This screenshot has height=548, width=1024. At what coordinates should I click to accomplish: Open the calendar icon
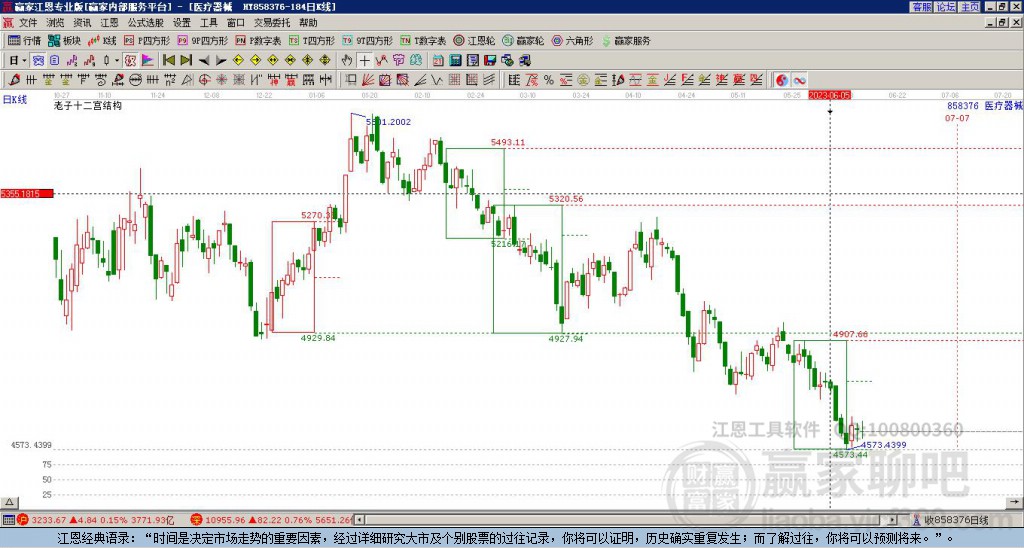point(438,61)
